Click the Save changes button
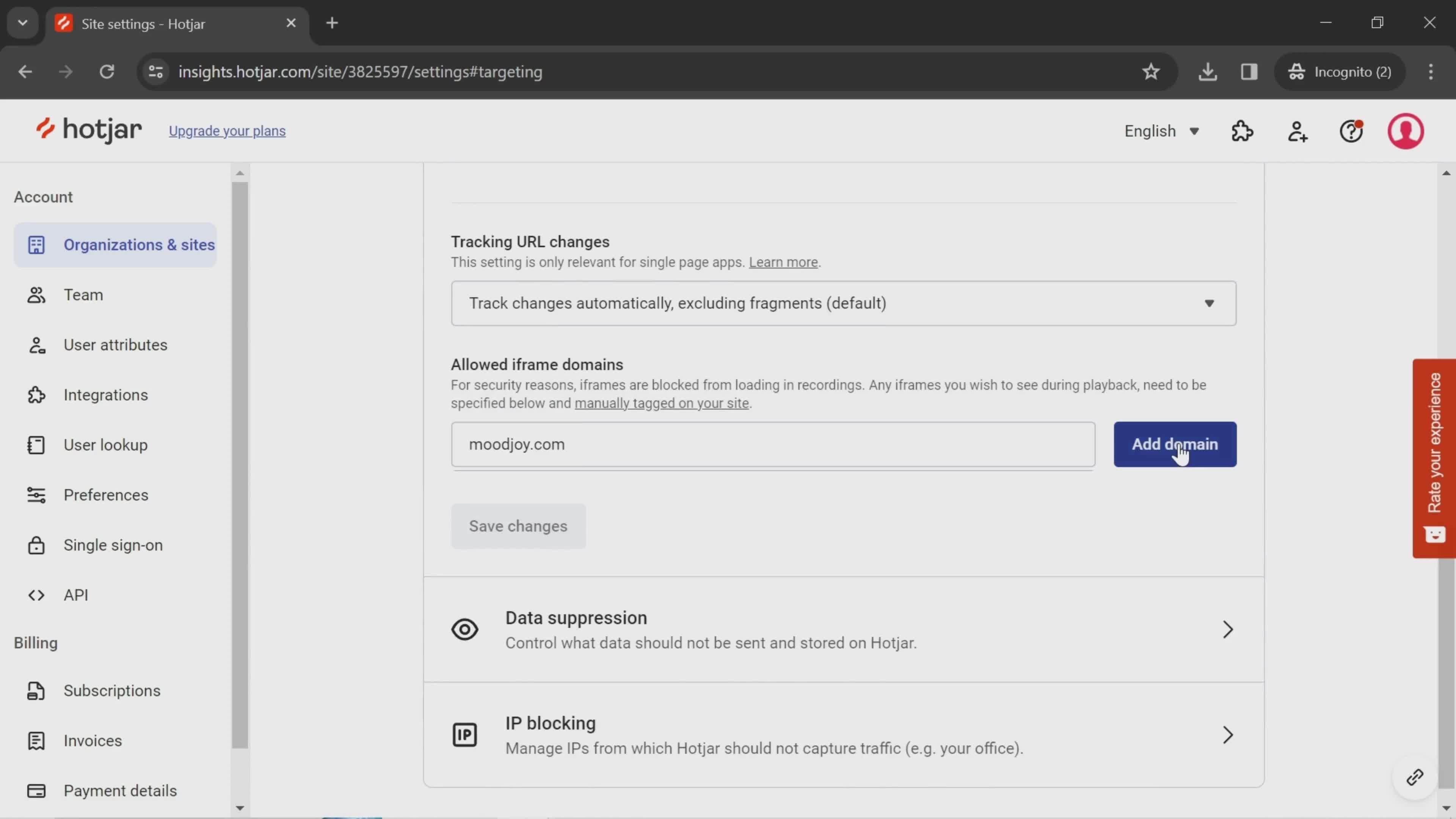This screenshot has width=1456, height=819. (x=518, y=526)
